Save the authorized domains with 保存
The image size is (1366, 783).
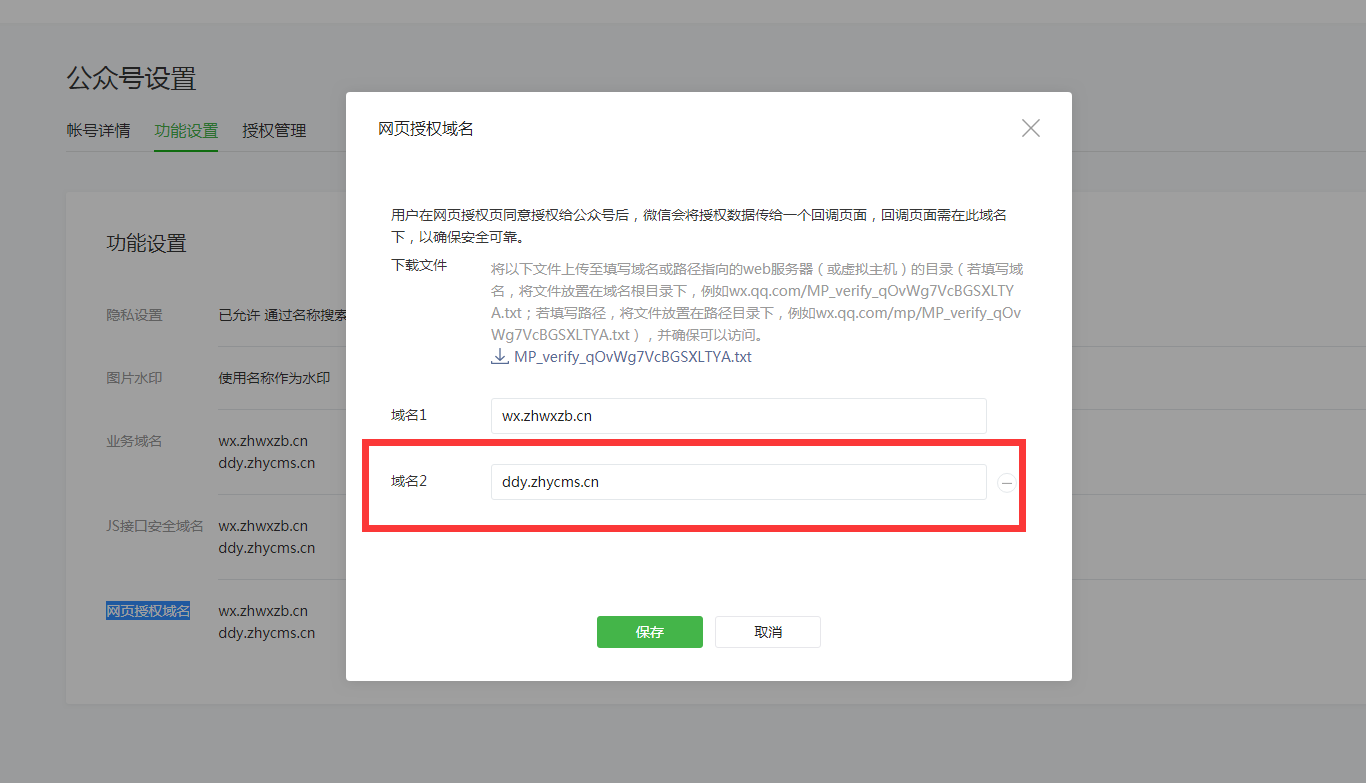tap(650, 632)
